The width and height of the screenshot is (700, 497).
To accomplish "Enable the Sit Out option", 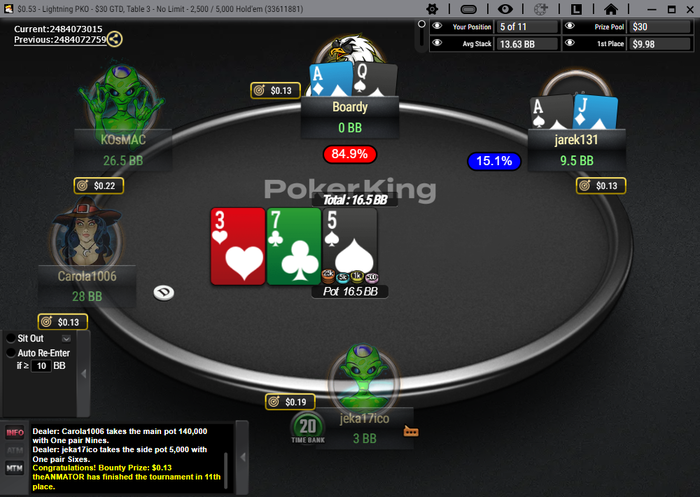I will 11,338.
